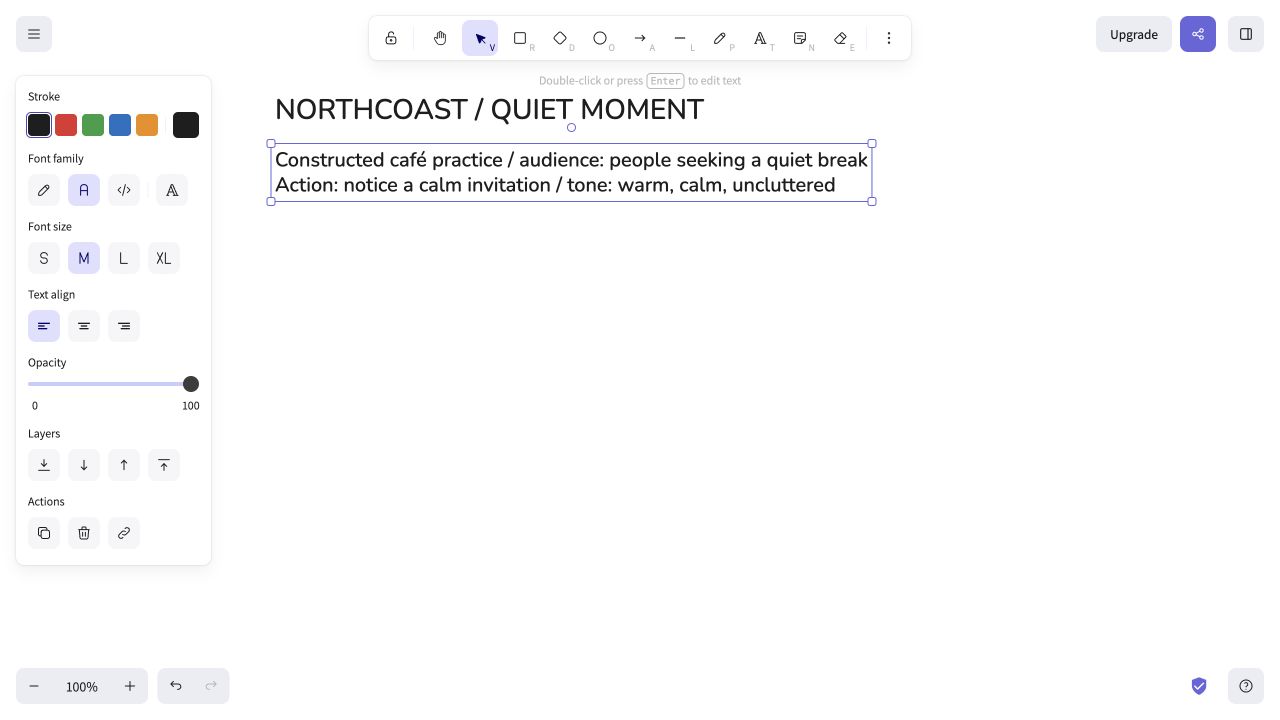
Task: Select the Diamond shape tool
Action: (560, 38)
